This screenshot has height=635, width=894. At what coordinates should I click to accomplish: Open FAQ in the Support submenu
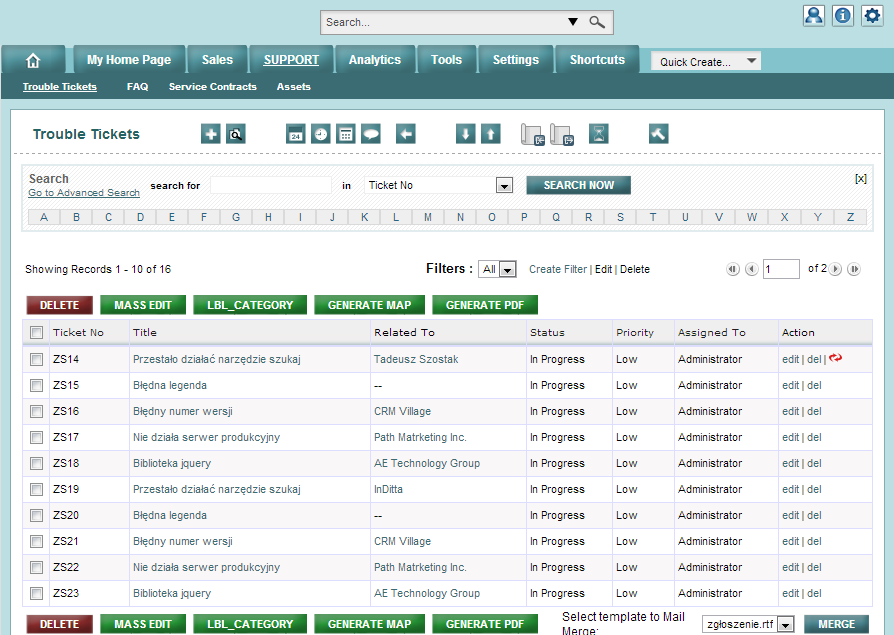[x=137, y=87]
